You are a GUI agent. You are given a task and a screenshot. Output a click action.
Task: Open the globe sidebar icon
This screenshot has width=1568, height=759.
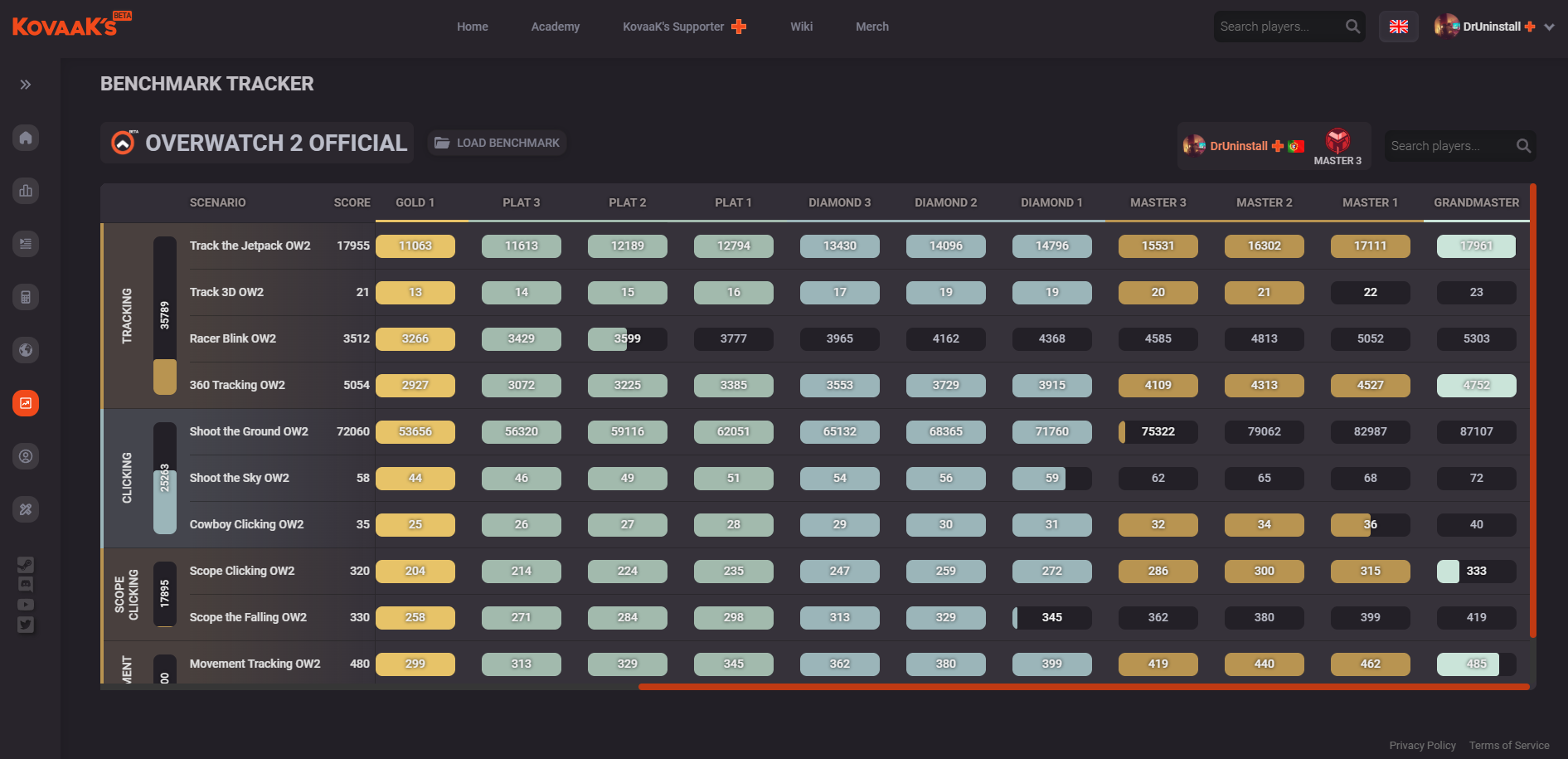[x=26, y=350]
